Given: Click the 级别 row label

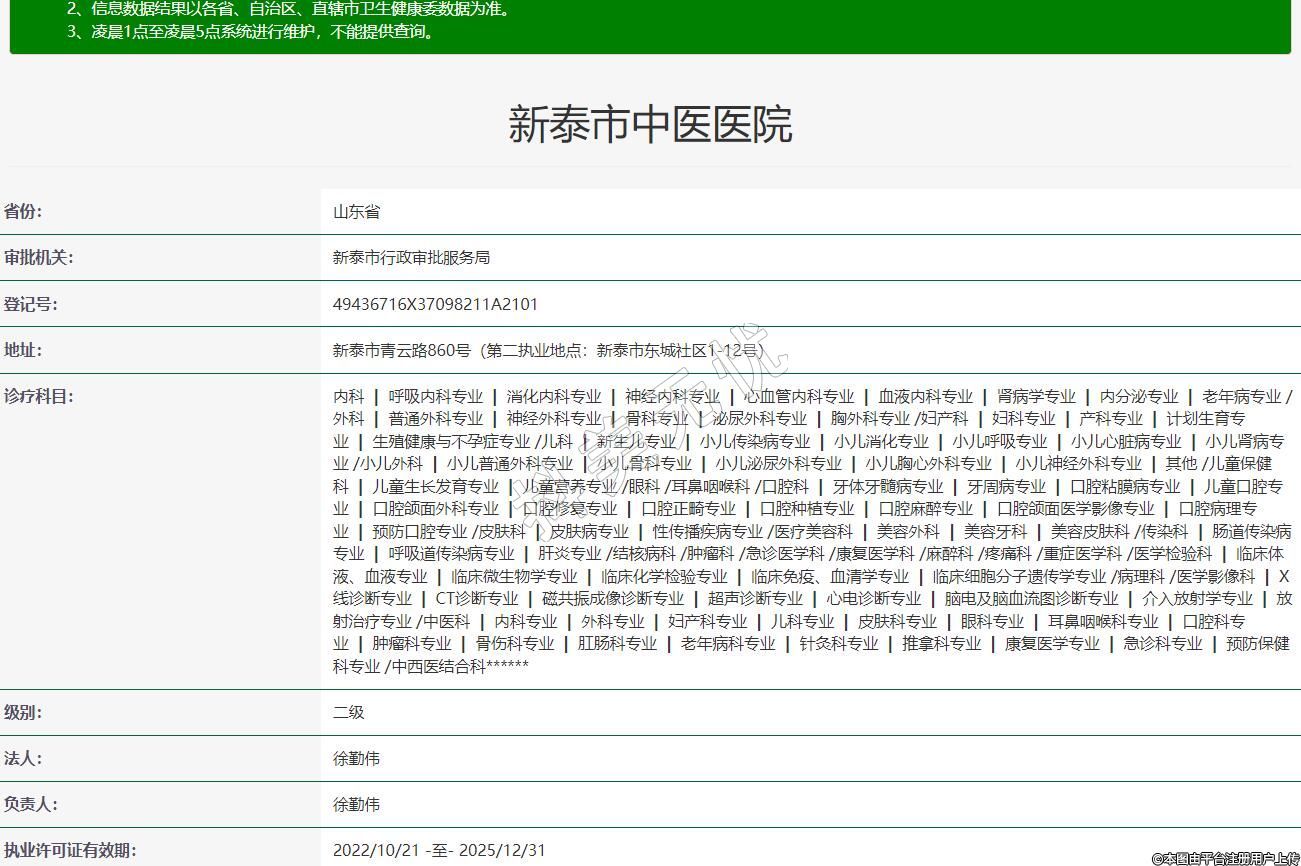Looking at the screenshot, I should click(x=23, y=712).
